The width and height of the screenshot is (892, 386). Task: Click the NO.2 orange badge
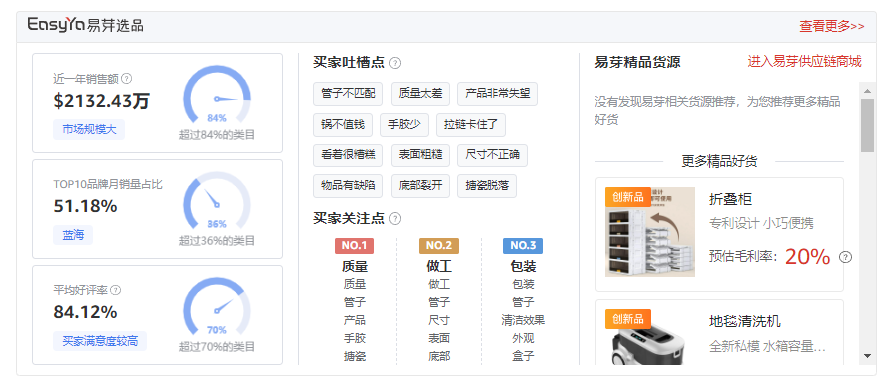(439, 246)
